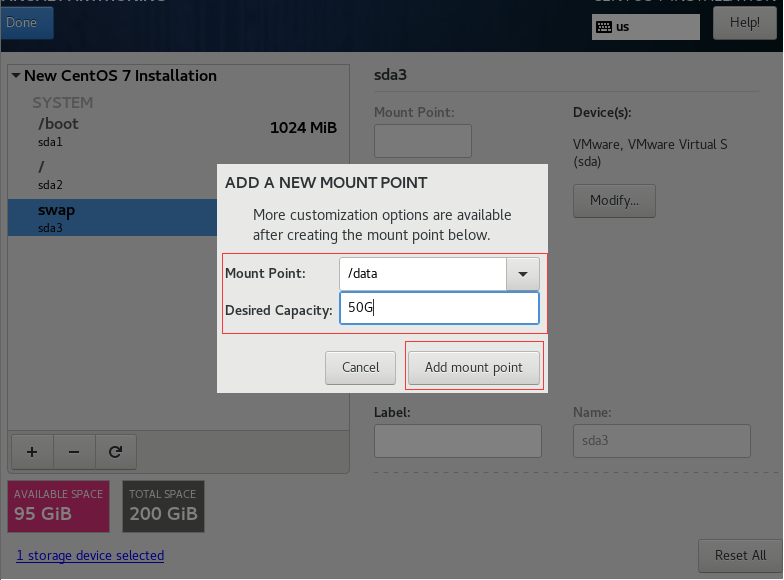This screenshot has height=580, width=784.
Task: Cancel the new mount point dialog
Action: coord(360,368)
